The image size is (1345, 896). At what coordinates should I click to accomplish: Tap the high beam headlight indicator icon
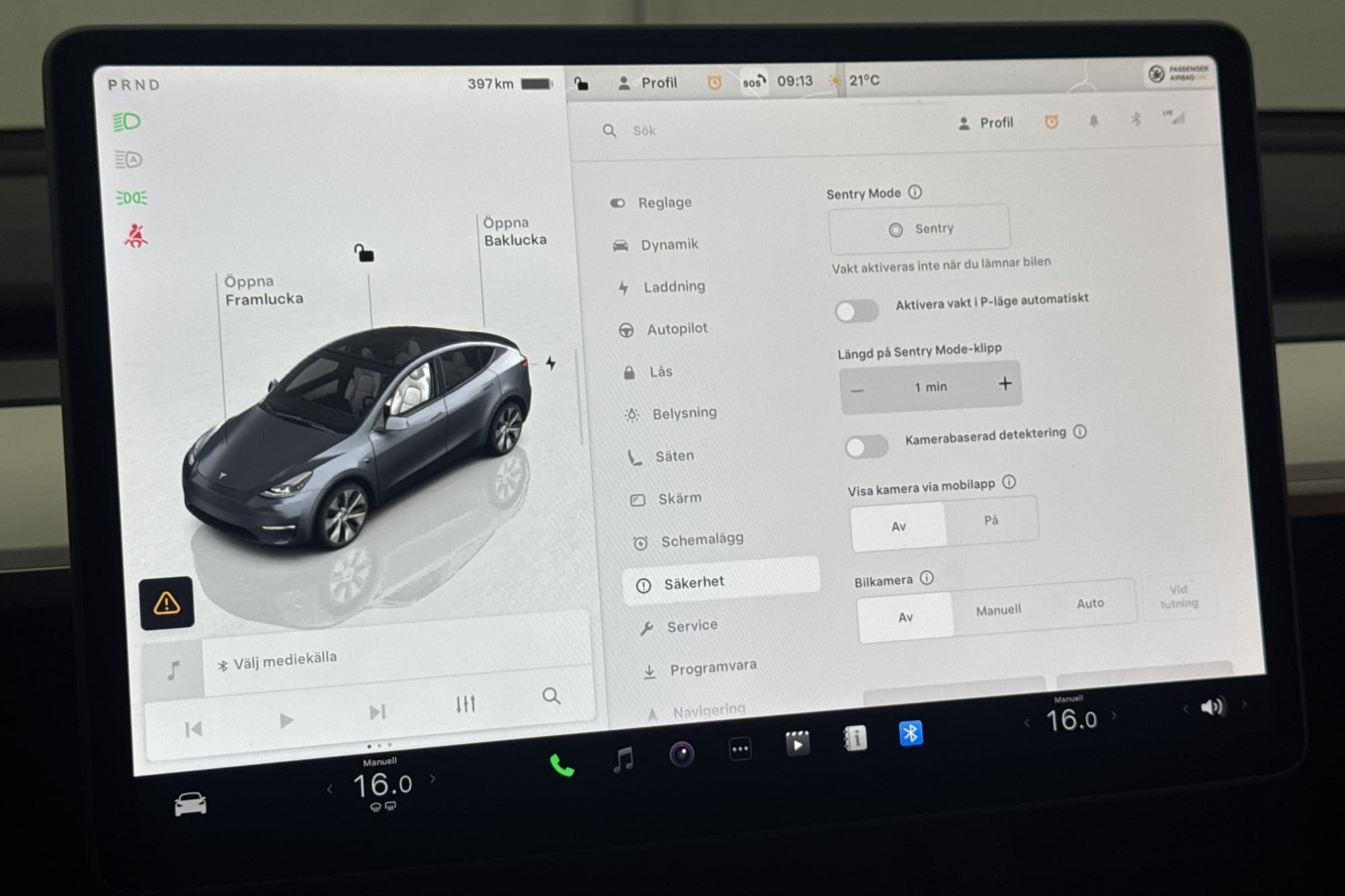click(126, 122)
